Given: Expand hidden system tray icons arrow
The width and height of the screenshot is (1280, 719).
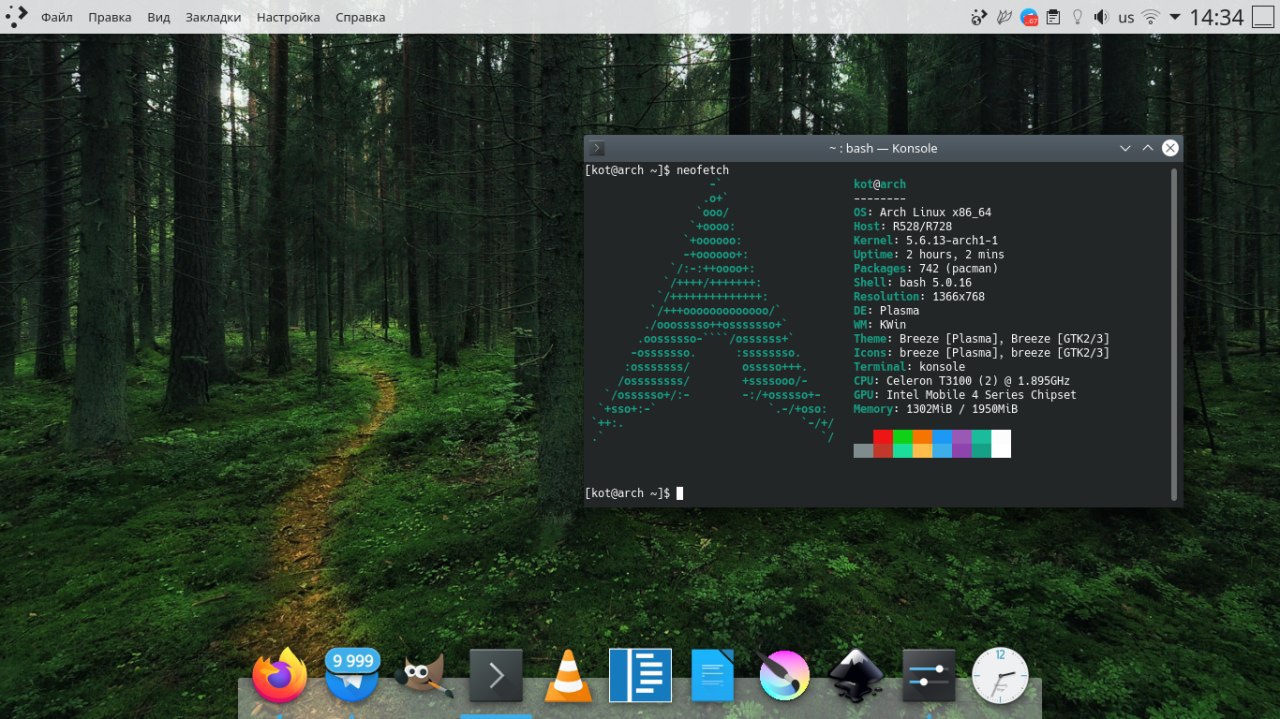Looking at the screenshot, I should coord(1175,17).
